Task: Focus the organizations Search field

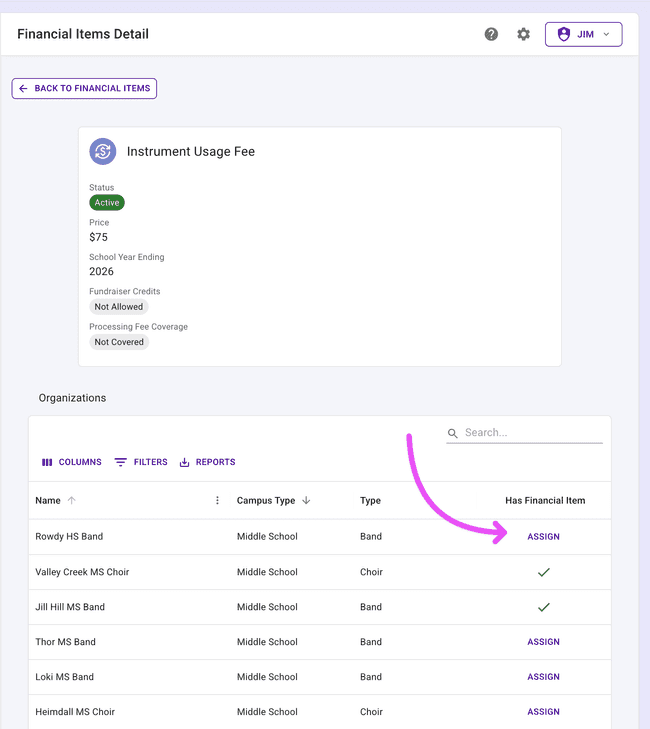Action: (x=524, y=433)
